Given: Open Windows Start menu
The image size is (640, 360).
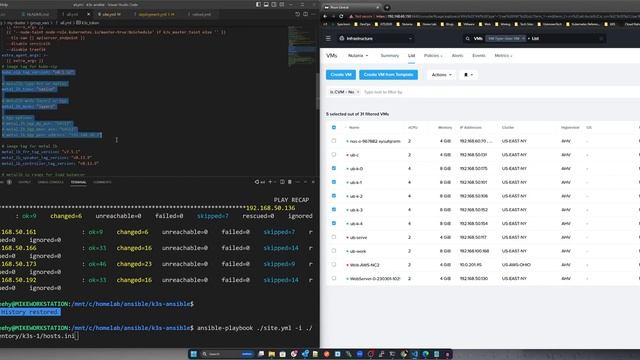Looking at the screenshot, I should coord(193,354).
